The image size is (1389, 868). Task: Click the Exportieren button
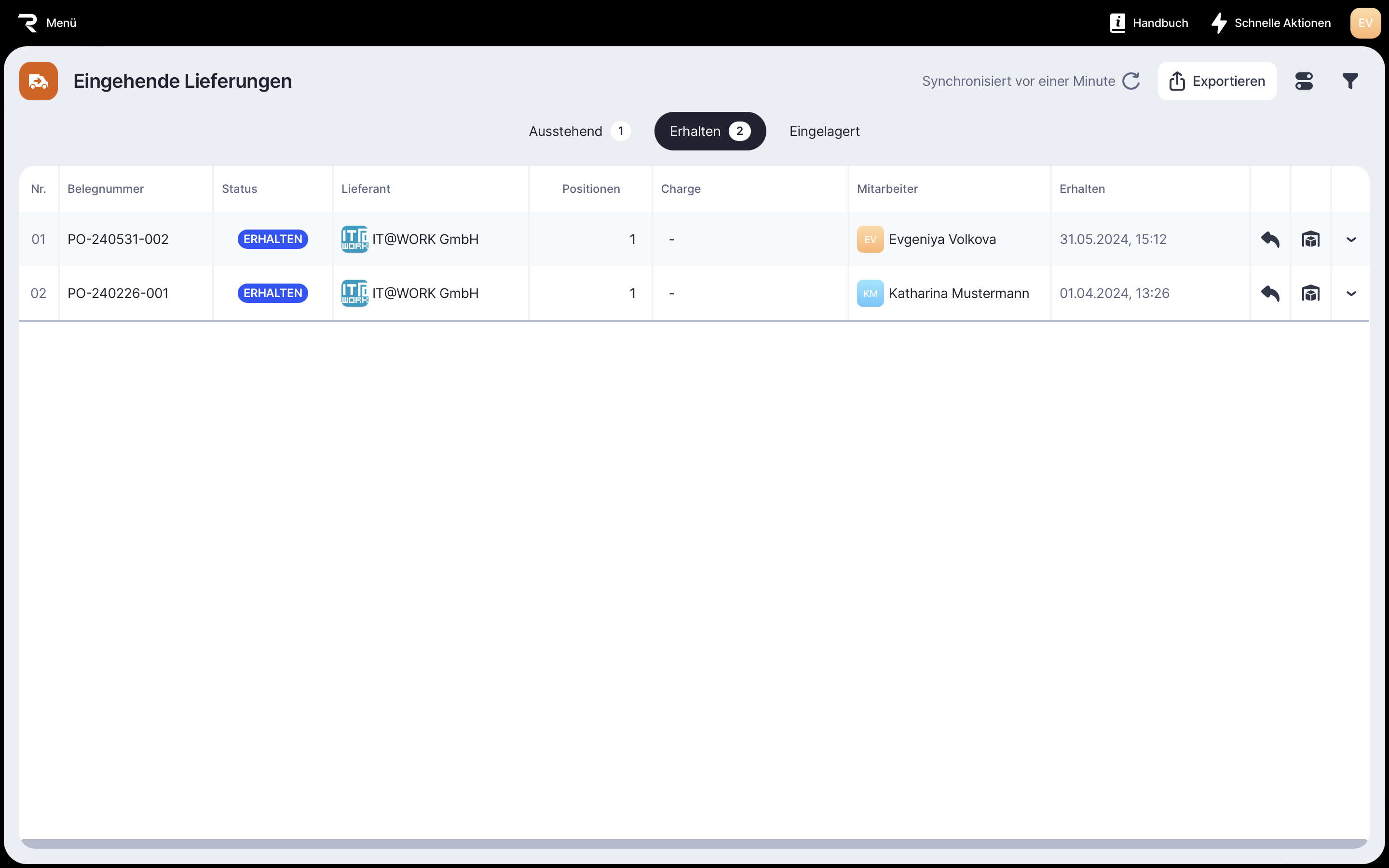(x=1217, y=81)
